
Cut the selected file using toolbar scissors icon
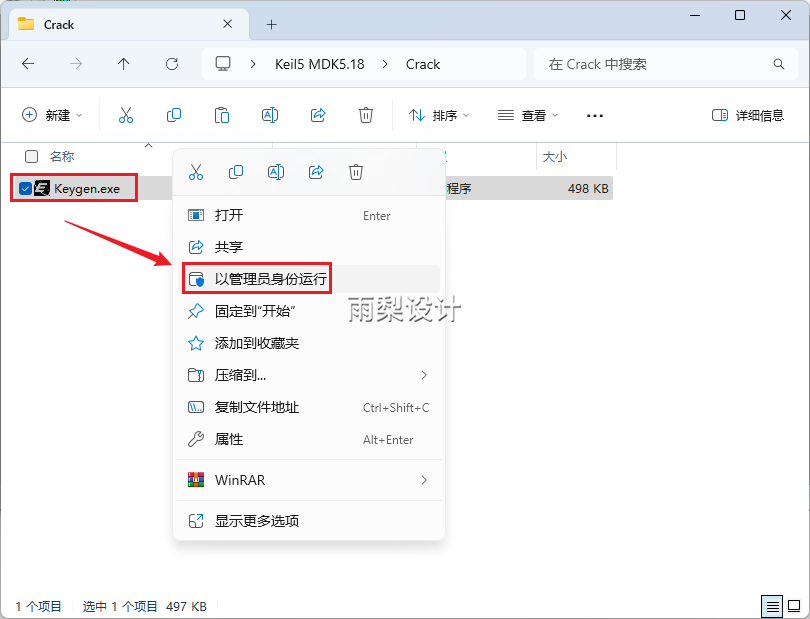click(125, 115)
